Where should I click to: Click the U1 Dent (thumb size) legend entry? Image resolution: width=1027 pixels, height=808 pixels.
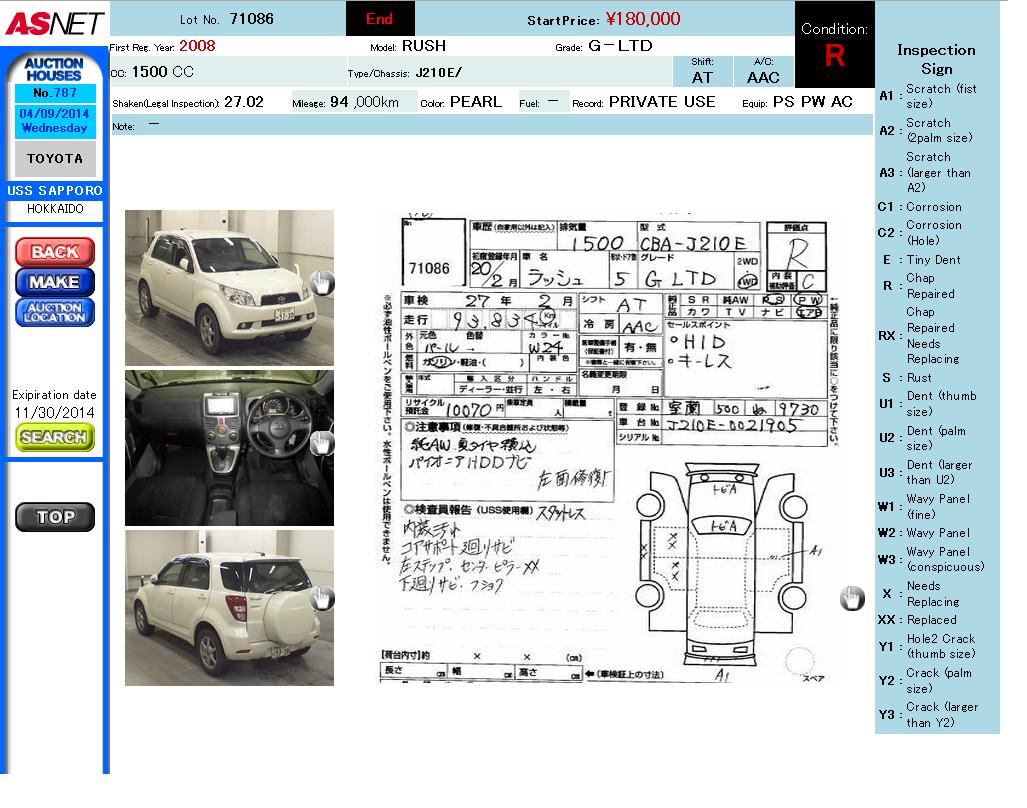coord(927,404)
